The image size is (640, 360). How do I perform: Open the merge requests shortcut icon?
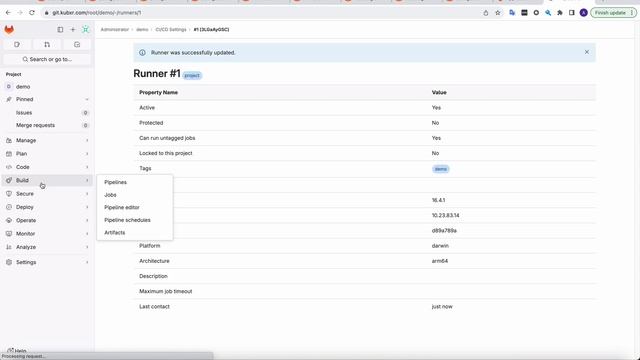click(47, 44)
